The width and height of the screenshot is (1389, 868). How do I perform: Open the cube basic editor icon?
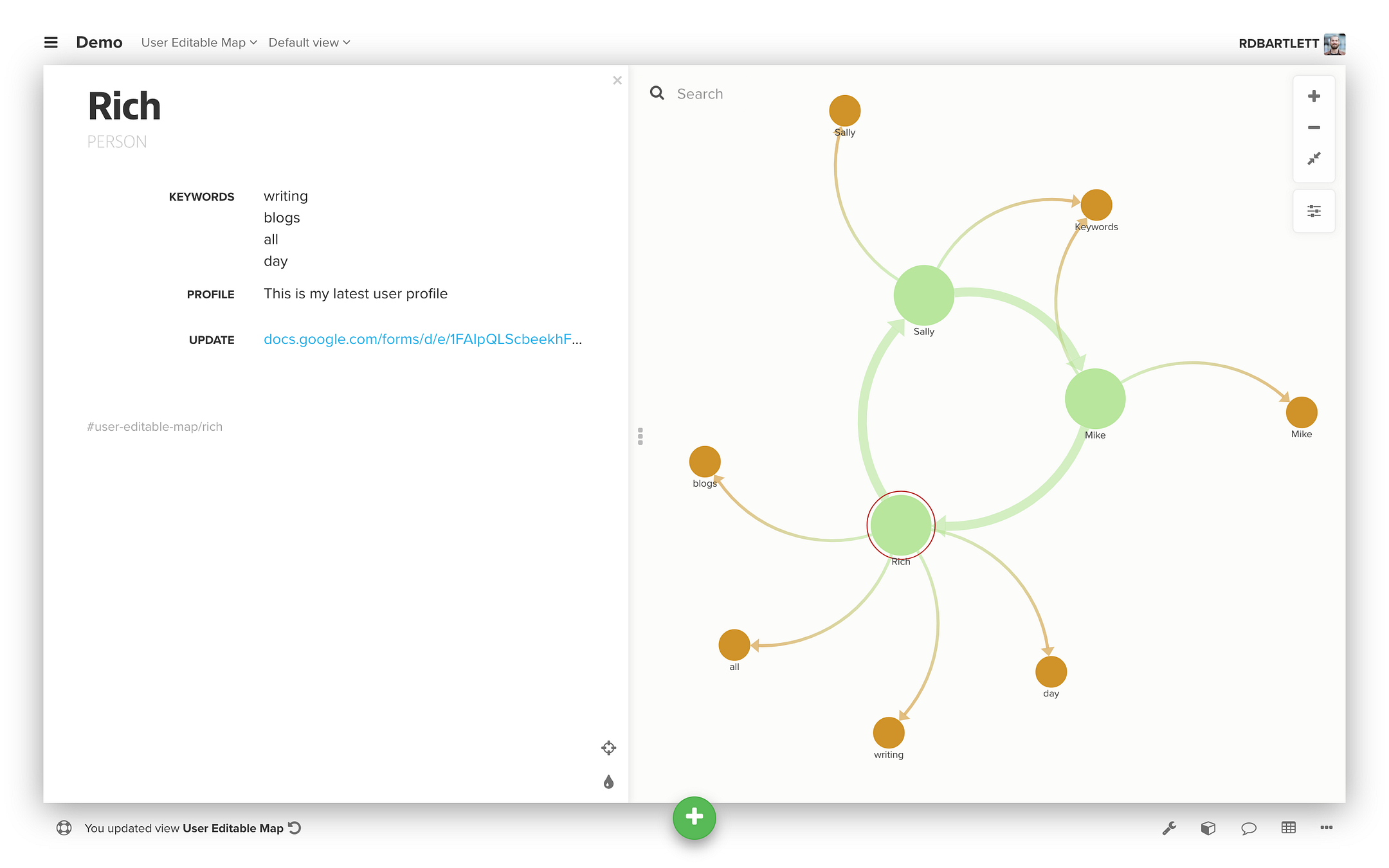point(1208,828)
